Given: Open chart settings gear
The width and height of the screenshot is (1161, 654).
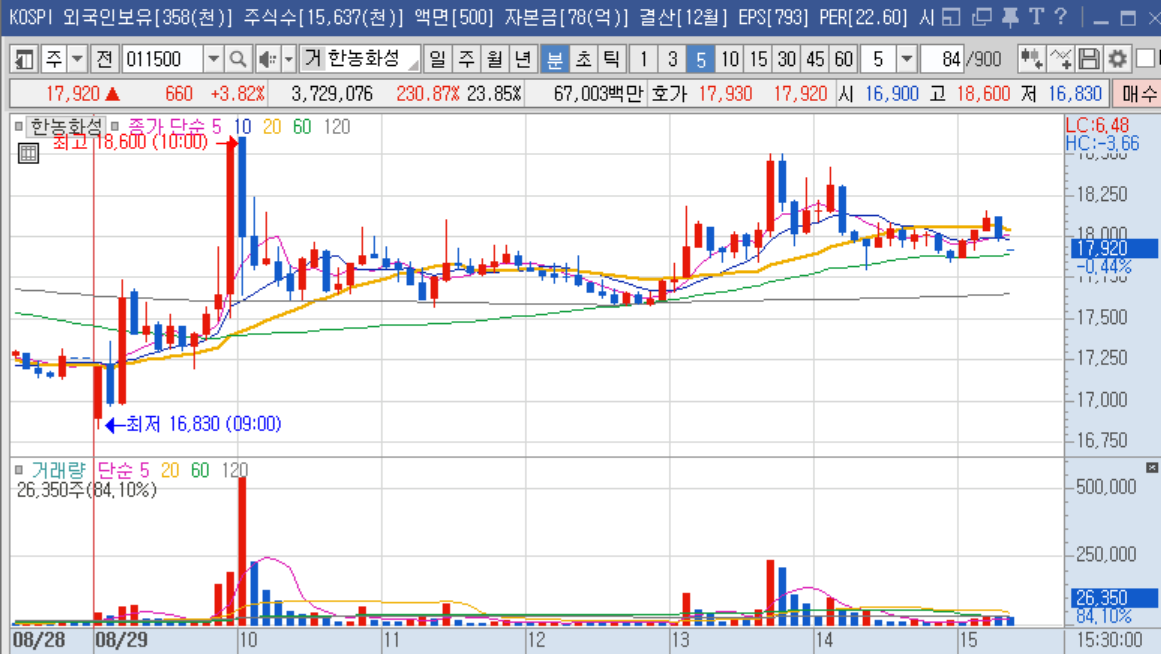Looking at the screenshot, I should coord(1117,59).
